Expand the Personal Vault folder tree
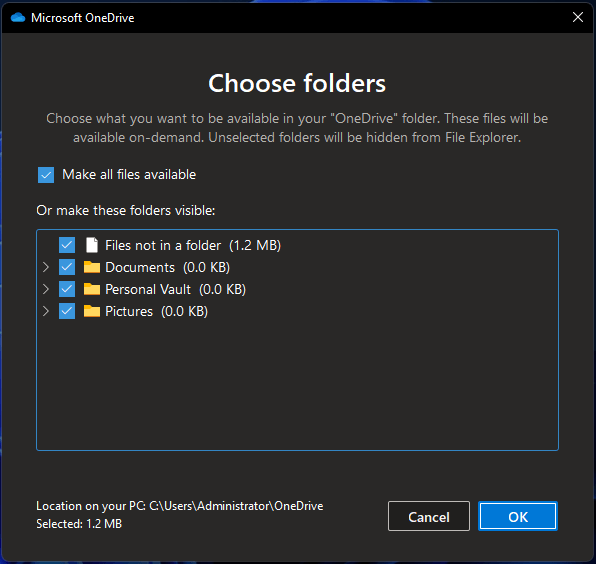This screenshot has height=564, width=596. 46,289
